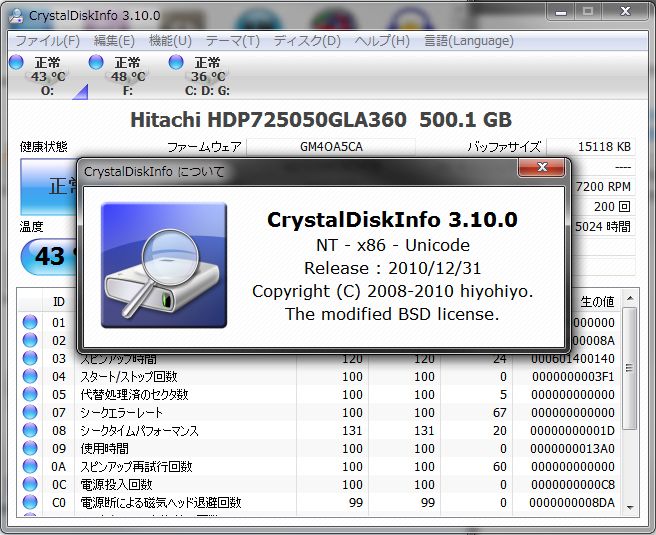656x535 pixels.
Task: Click the blue status orb for drive O:
Action: [16, 62]
